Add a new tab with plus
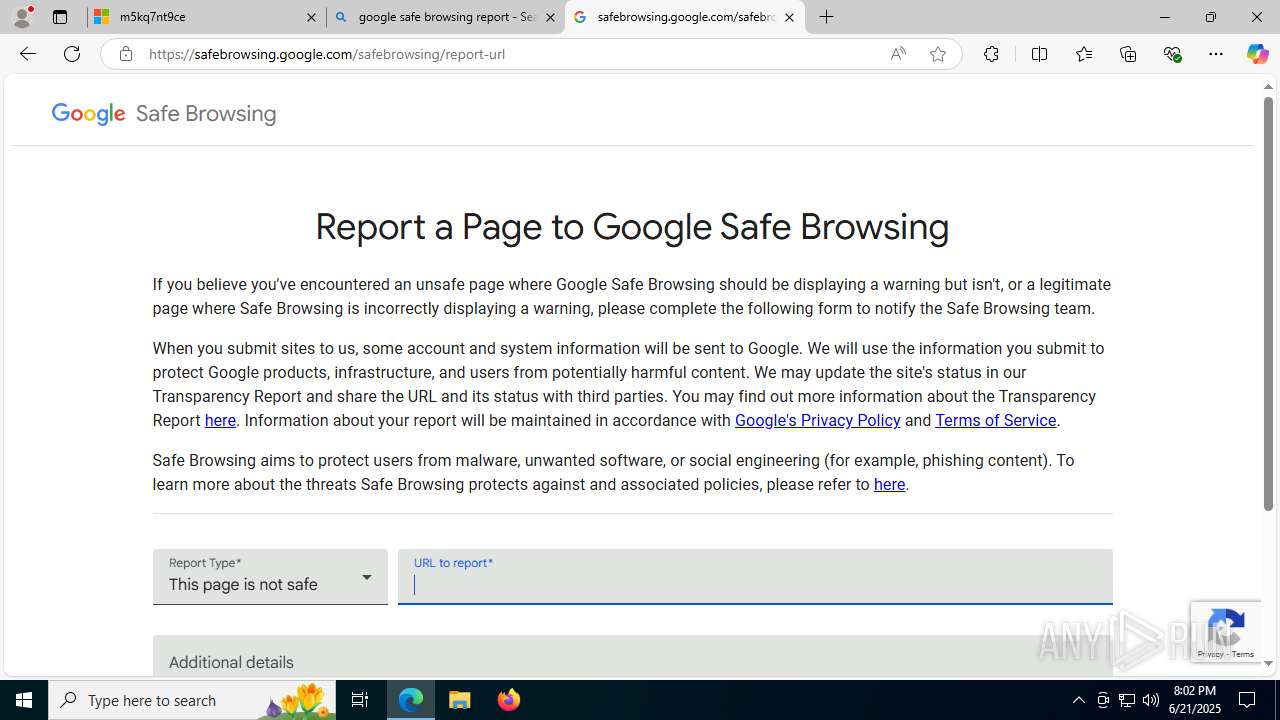 coord(827,17)
